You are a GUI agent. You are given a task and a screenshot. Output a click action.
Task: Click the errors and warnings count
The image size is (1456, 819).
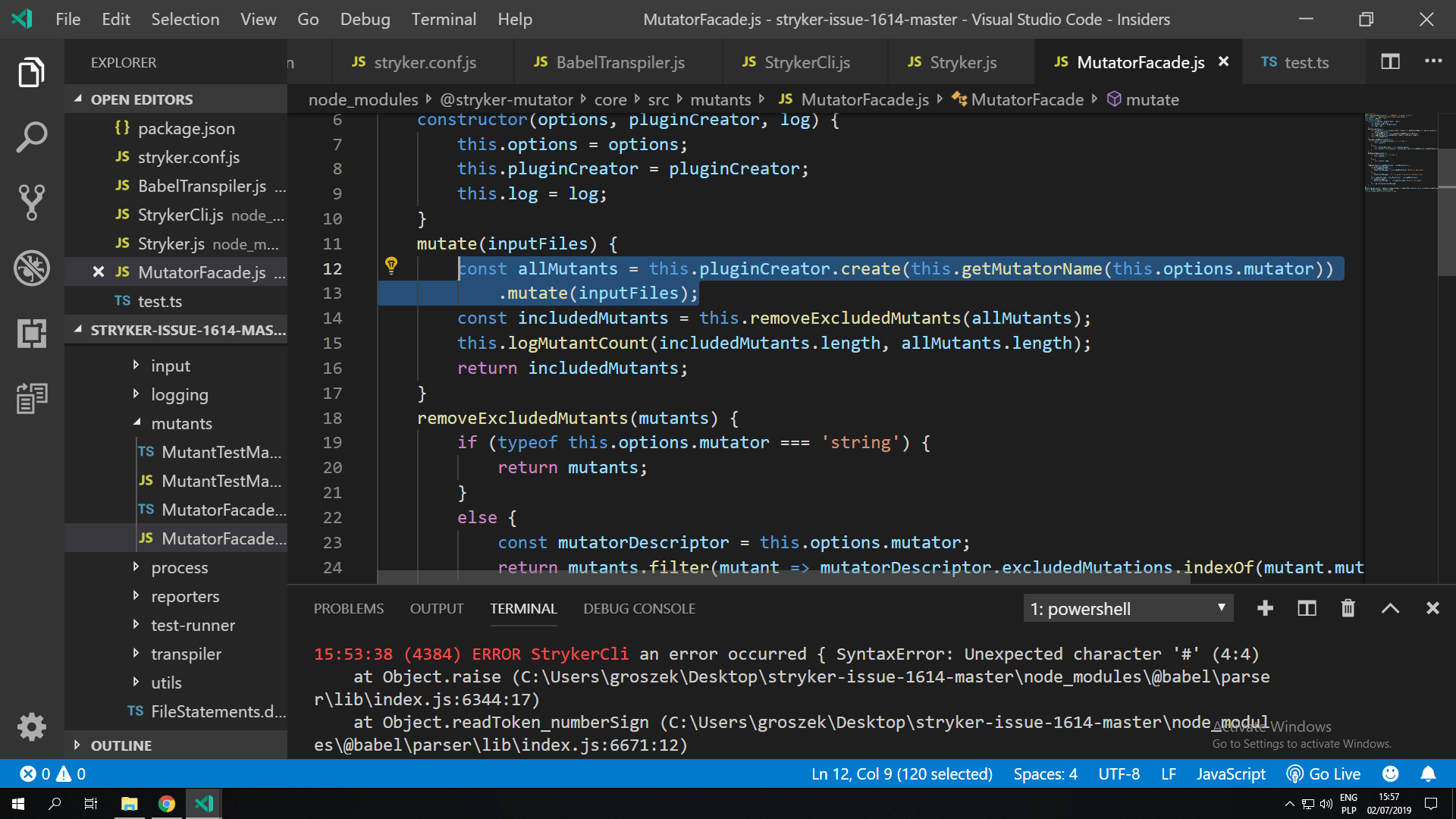click(x=53, y=773)
